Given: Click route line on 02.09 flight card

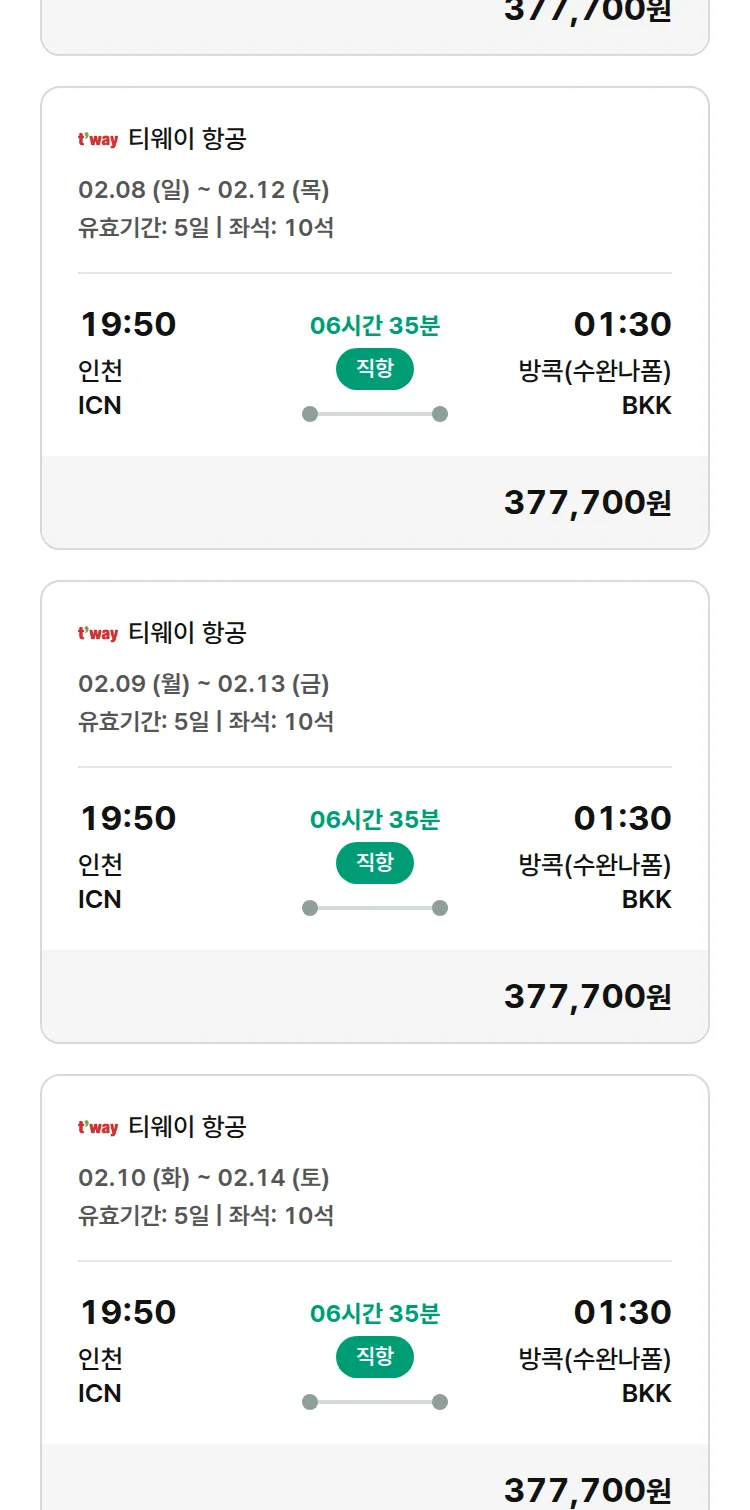Looking at the screenshot, I should (x=375, y=908).
